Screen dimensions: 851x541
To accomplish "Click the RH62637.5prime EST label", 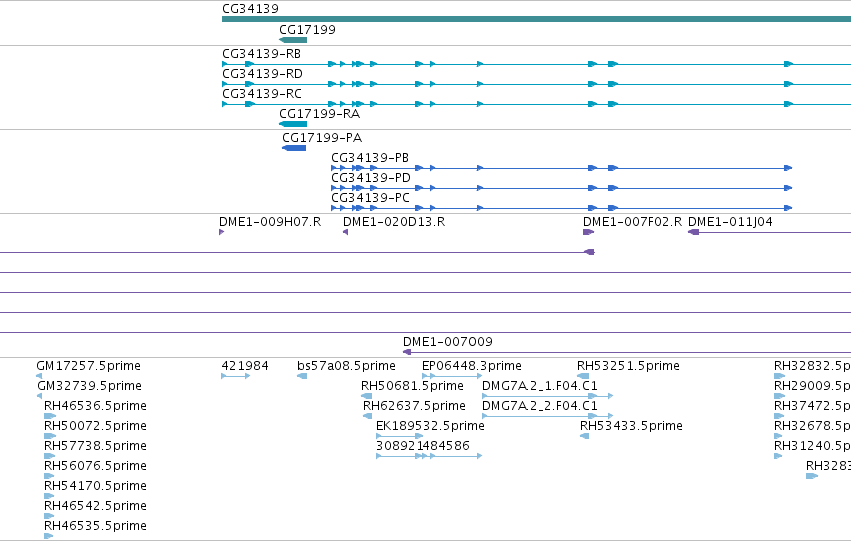I will click(414, 406).
